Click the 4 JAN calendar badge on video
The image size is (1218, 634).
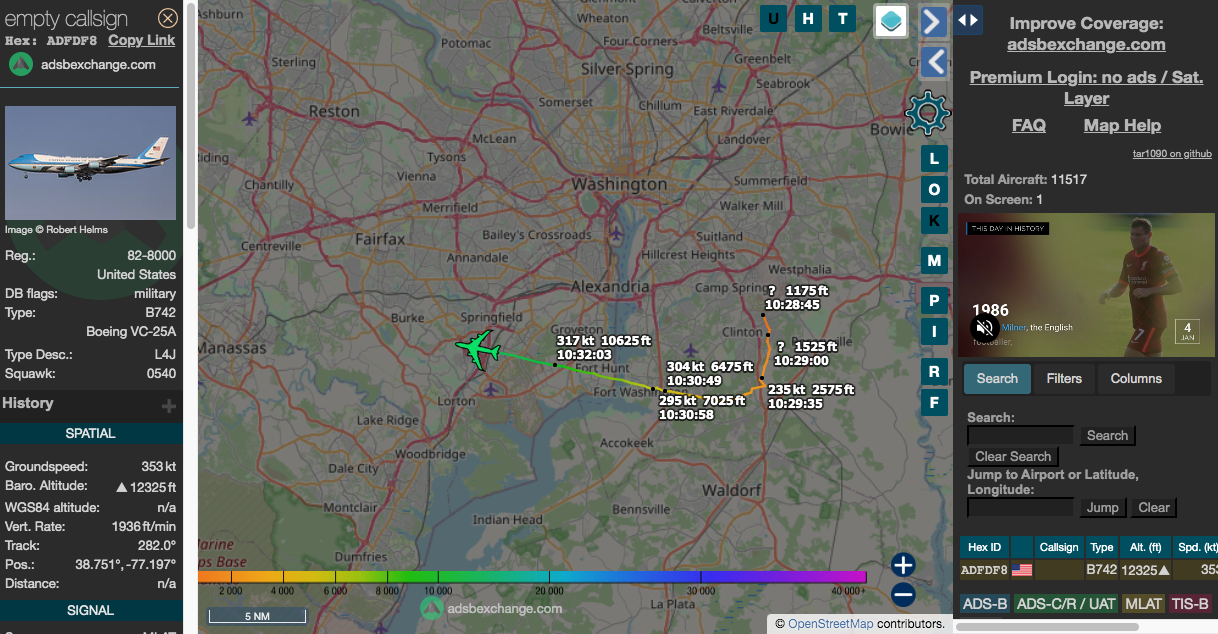pos(1187,331)
